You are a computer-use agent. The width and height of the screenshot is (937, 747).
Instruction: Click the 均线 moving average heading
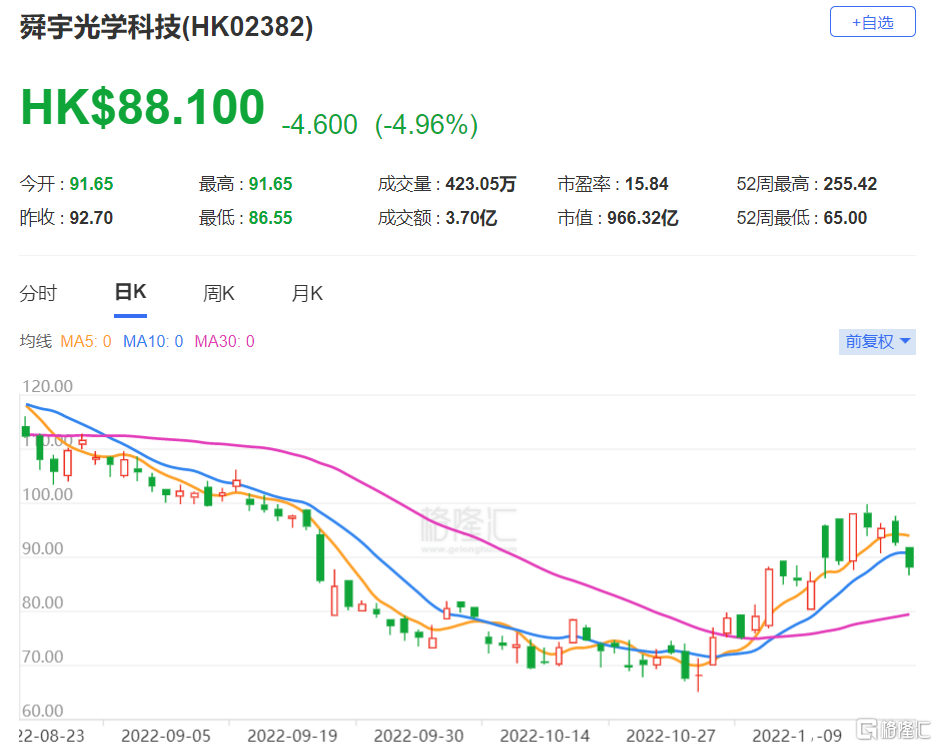point(35,341)
